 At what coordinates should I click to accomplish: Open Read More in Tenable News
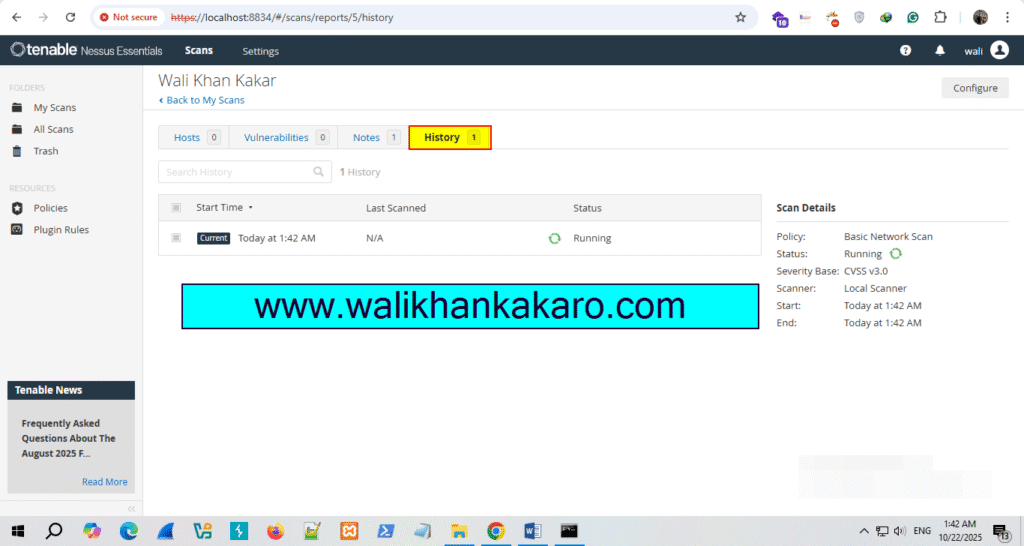pyautogui.click(x=104, y=481)
